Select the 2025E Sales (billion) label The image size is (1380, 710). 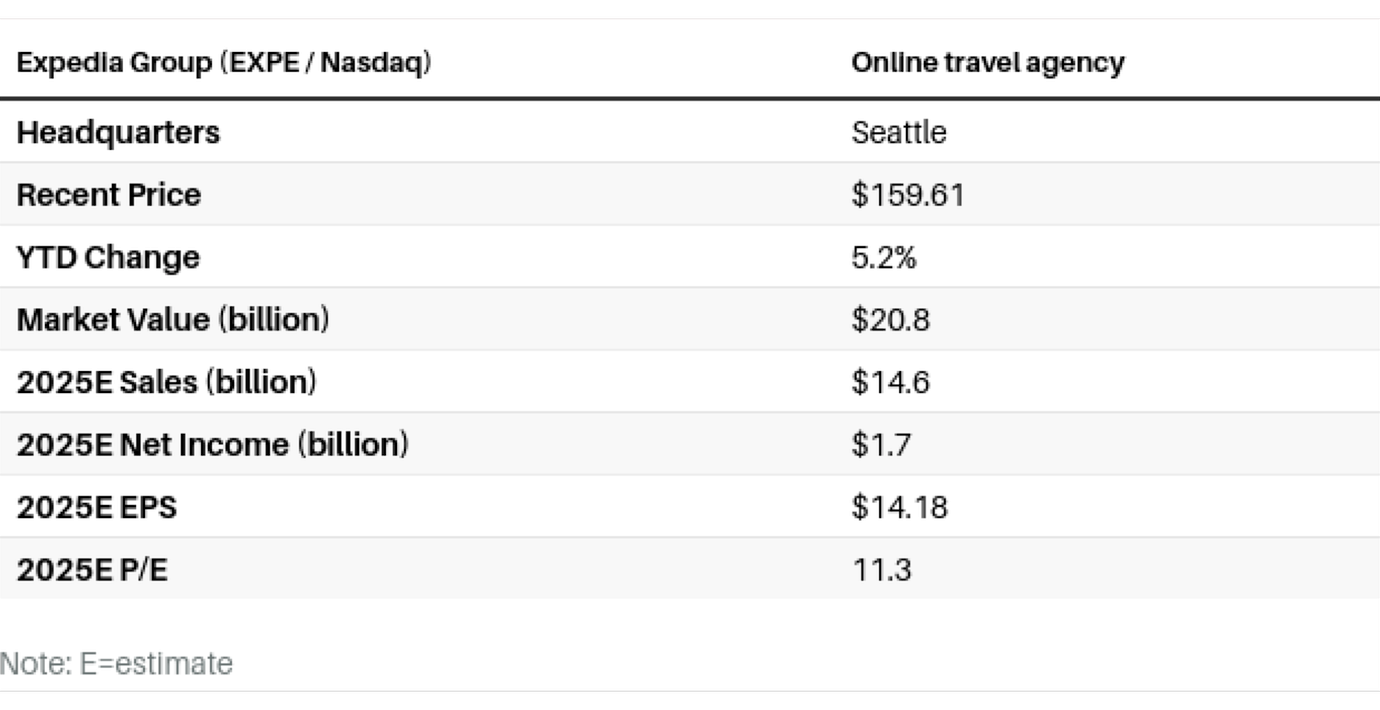[166, 382]
